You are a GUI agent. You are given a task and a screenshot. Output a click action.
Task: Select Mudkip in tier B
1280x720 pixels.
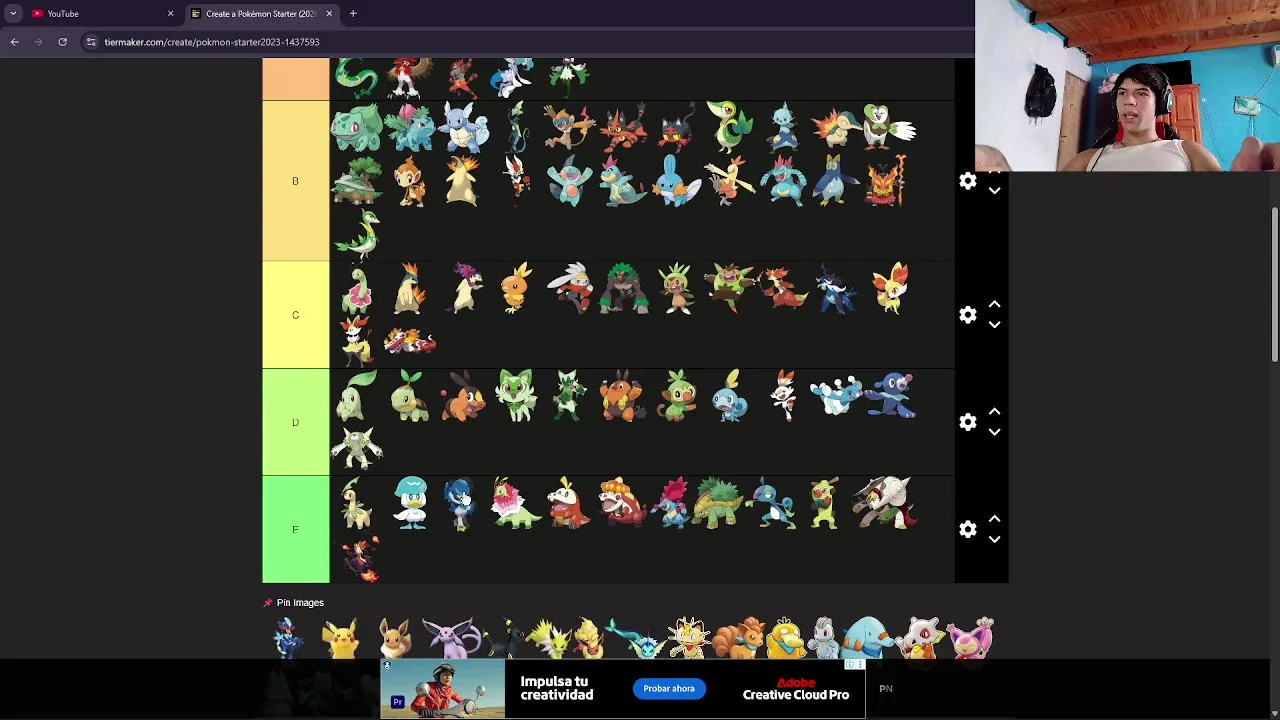(x=676, y=181)
